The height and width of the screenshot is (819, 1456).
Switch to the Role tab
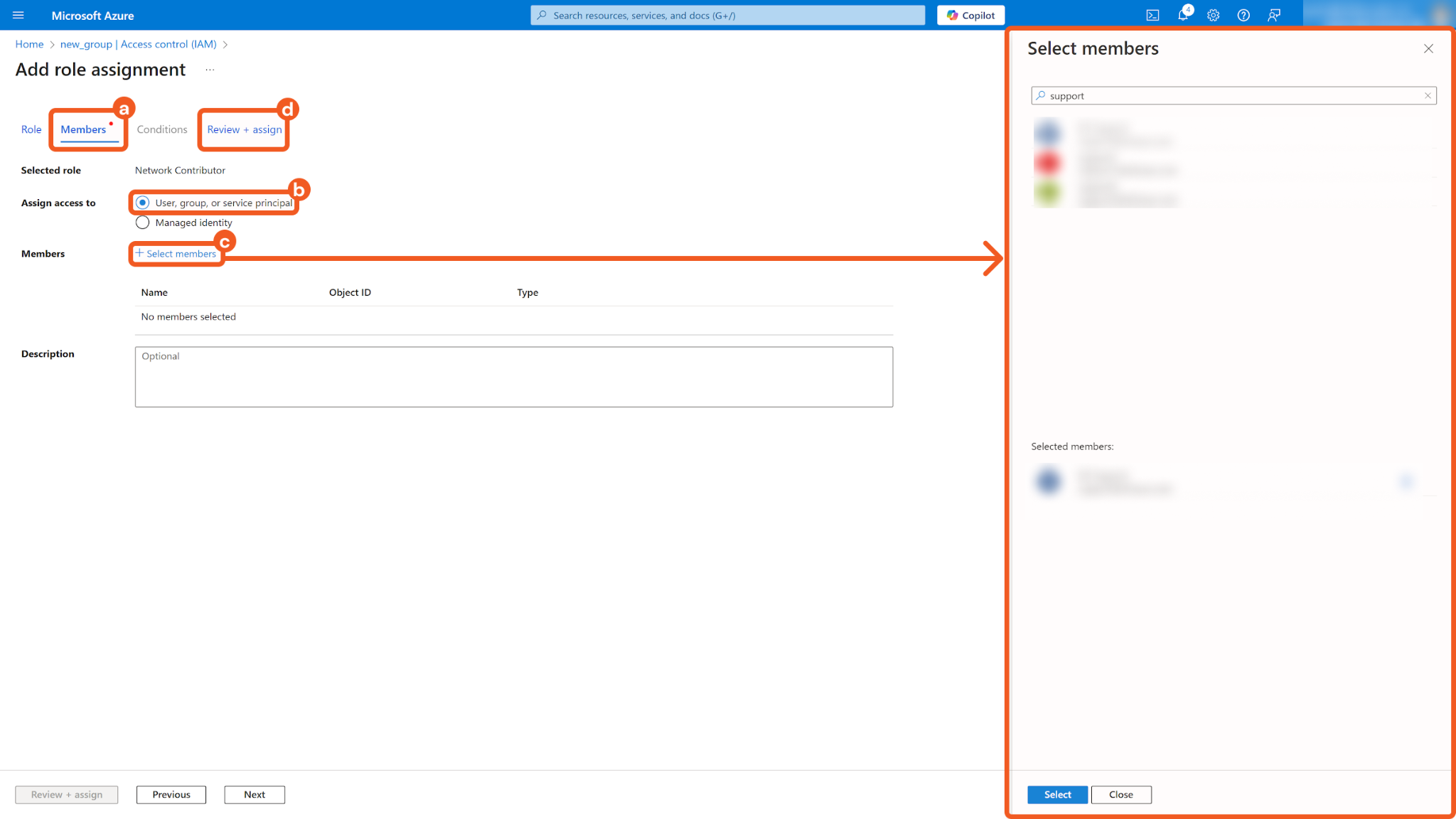(31, 129)
